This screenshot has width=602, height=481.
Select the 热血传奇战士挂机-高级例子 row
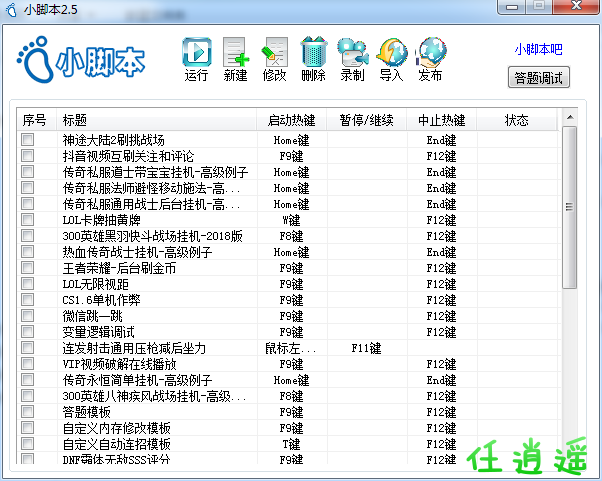click(x=288, y=252)
